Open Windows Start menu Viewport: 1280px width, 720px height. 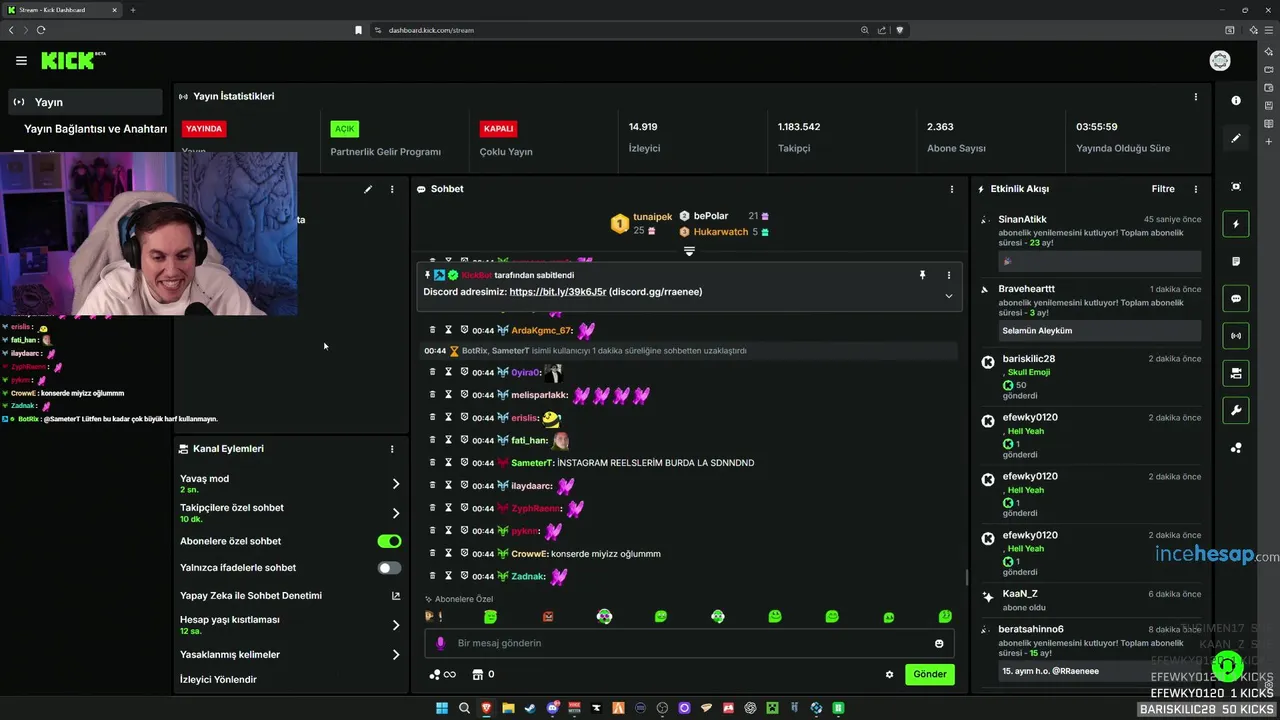pos(442,708)
